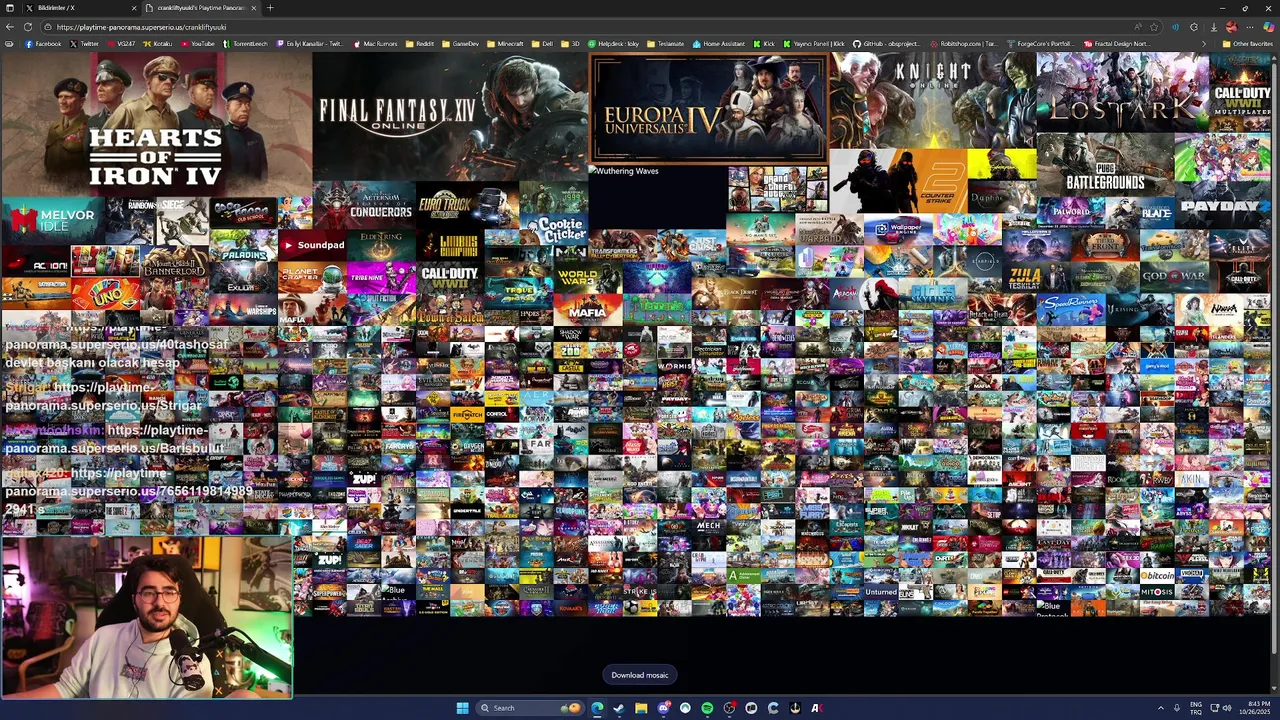Screen dimensions: 1280x720
Task: Expand the Minecraft bookmark folder
Action: pyautogui.click(x=505, y=44)
